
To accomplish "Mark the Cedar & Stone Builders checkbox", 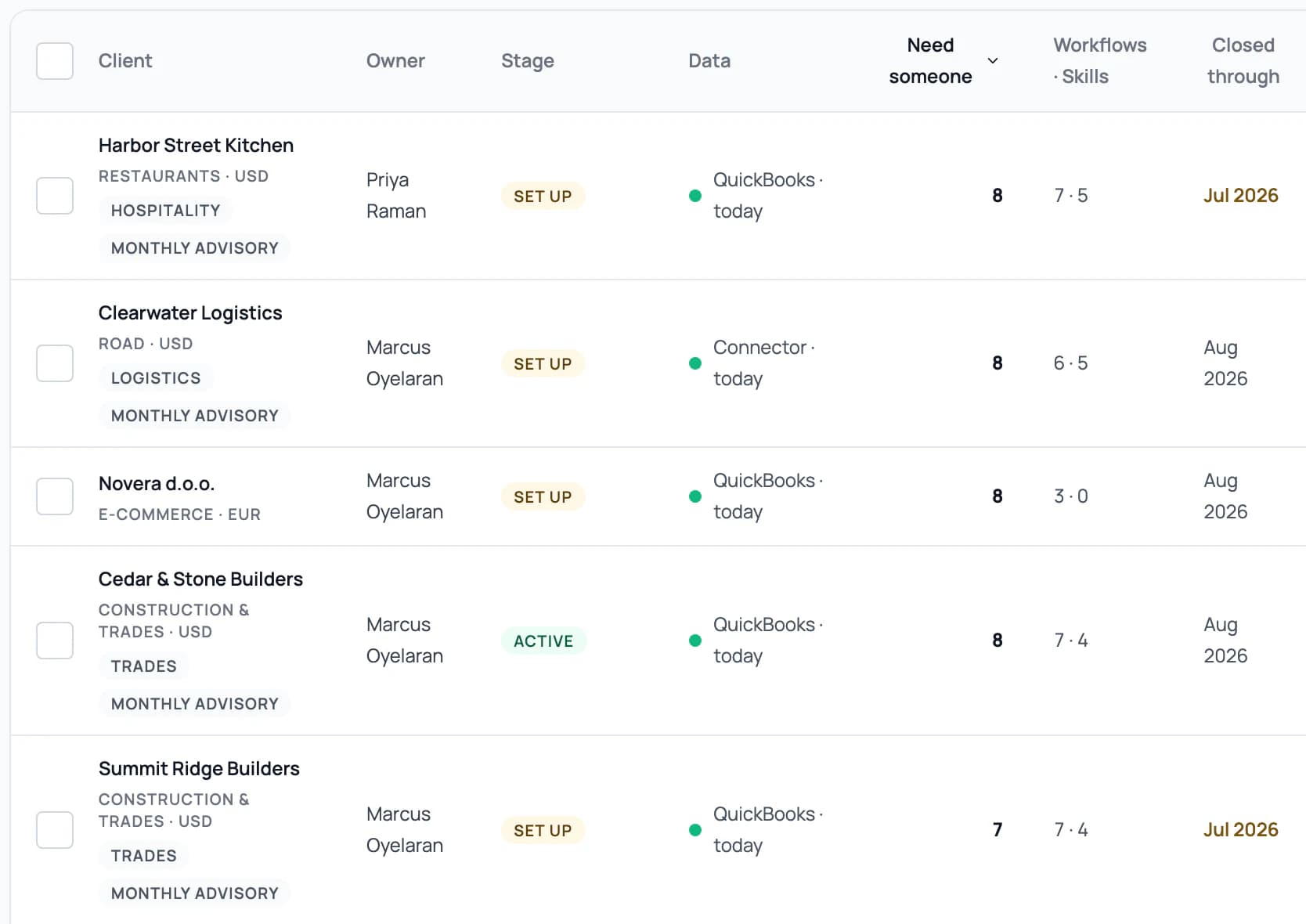I will (55, 641).
